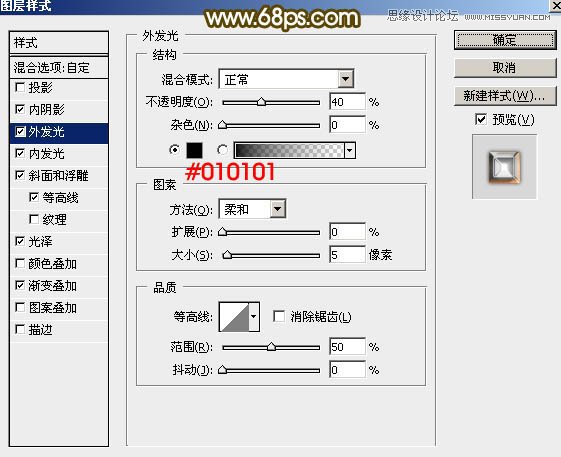This screenshot has height=457, width=561.
Task: Enable 消除锯齿 anti-aliased checkbox
Action: [279, 316]
